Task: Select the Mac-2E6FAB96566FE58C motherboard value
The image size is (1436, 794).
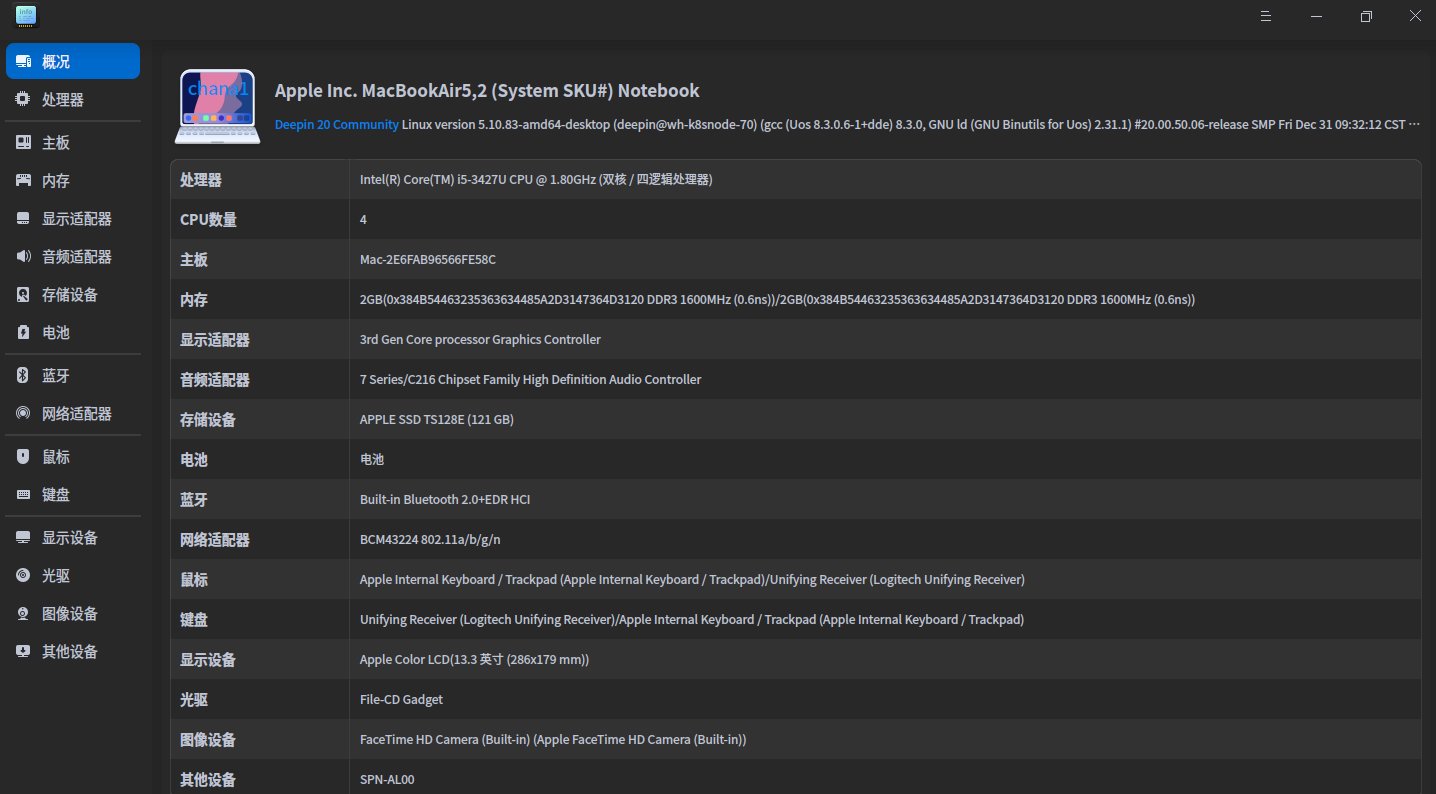Action: [428, 260]
